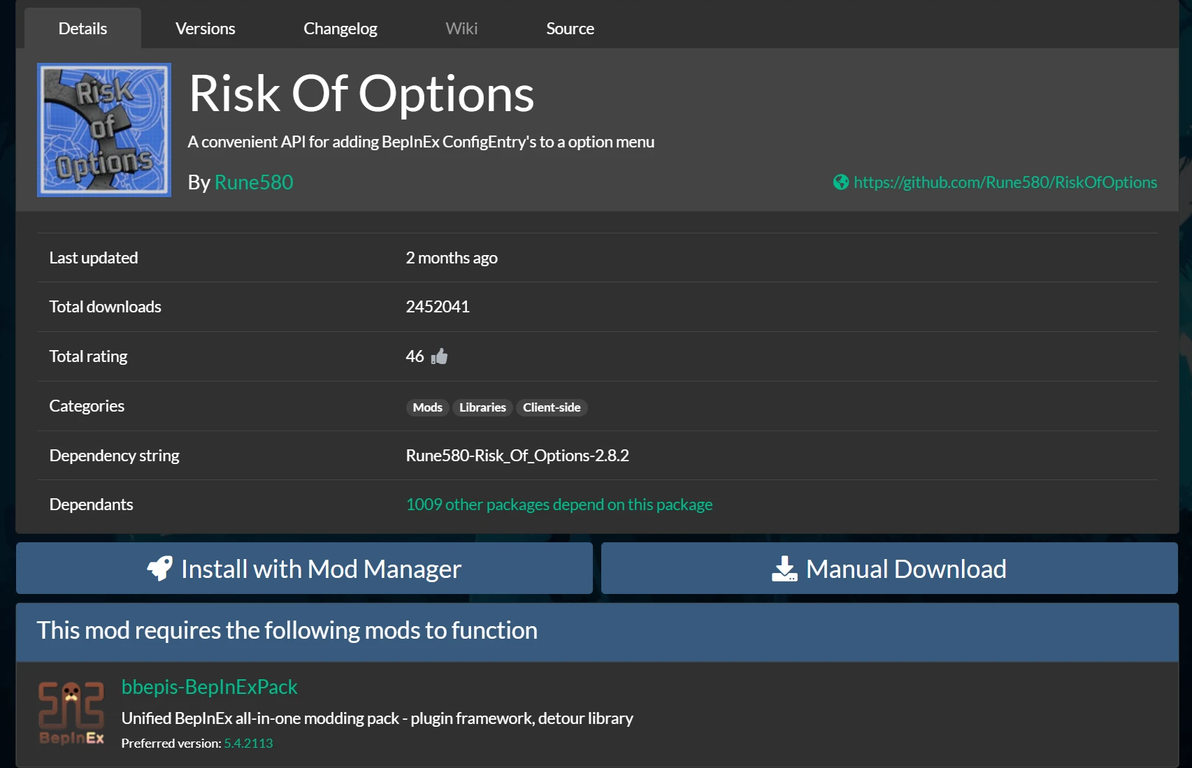Click preferred version 5.4.2113 link
The height and width of the screenshot is (768, 1192).
[x=248, y=743]
